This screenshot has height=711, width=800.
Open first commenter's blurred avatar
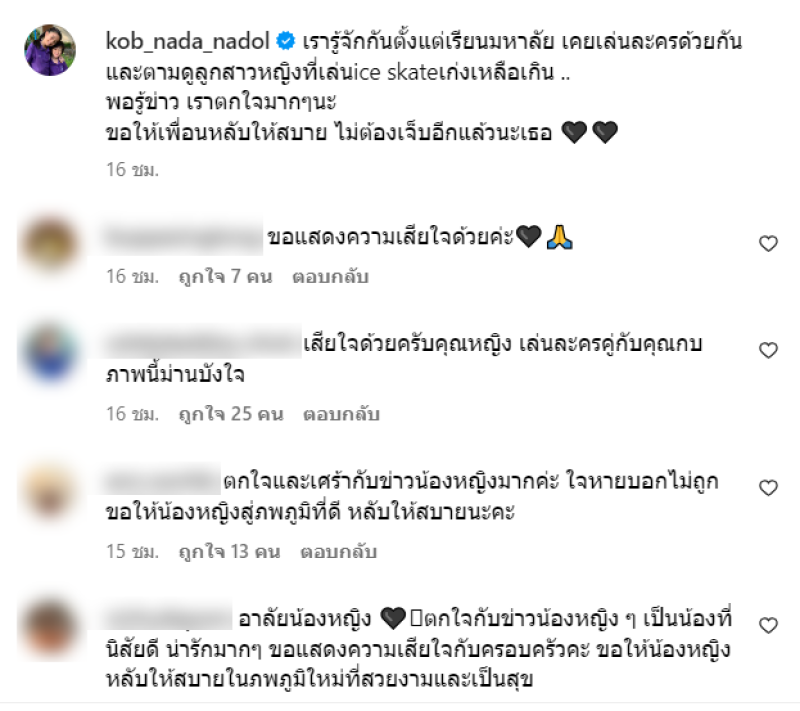50,244
